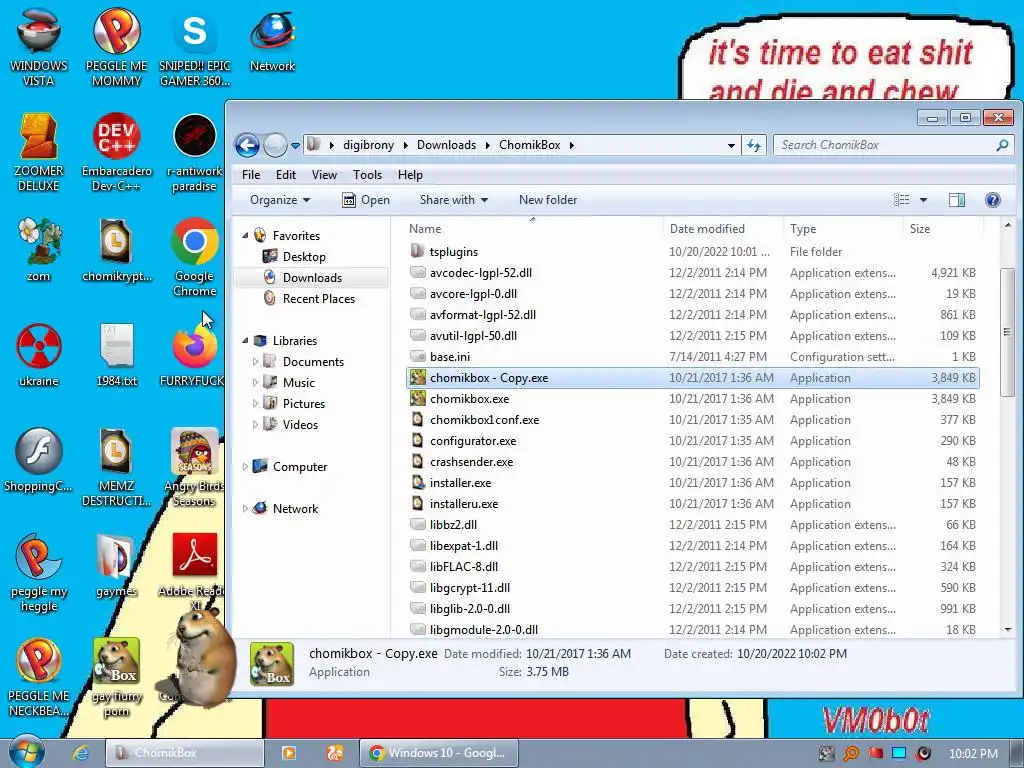Switch to Windows 10 - Google Chrome taskbar button
The width and height of the screenshot is (1024, 768).
(439, 753)
